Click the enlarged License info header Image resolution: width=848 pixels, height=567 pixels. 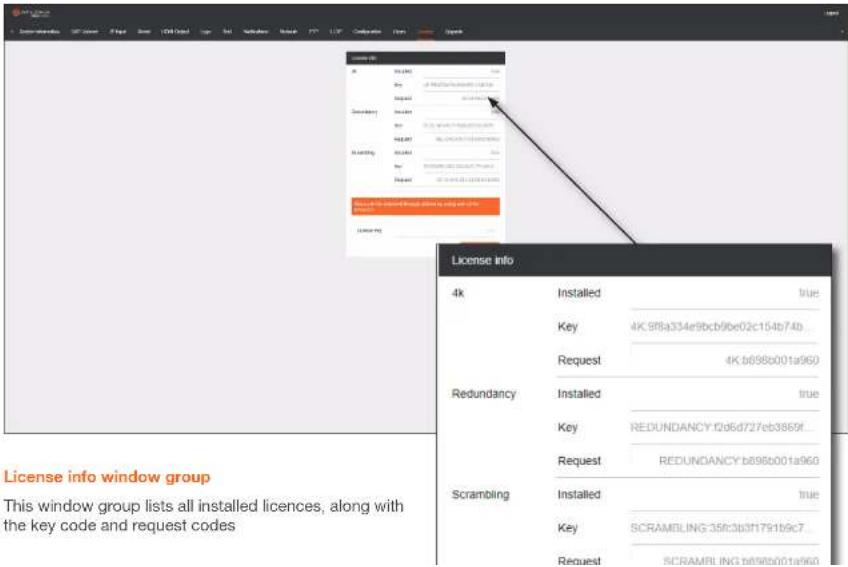point(634,260)
